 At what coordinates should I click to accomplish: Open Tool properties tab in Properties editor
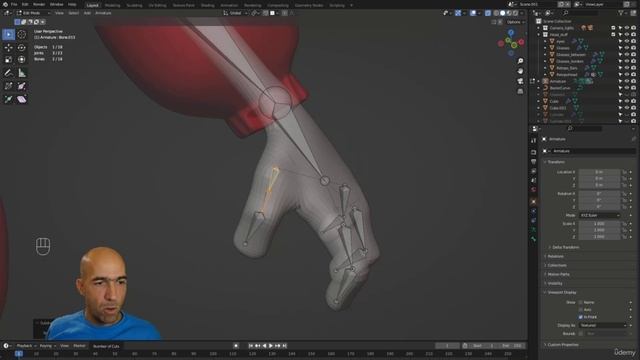pyautogui.click(x=533, y=140)
